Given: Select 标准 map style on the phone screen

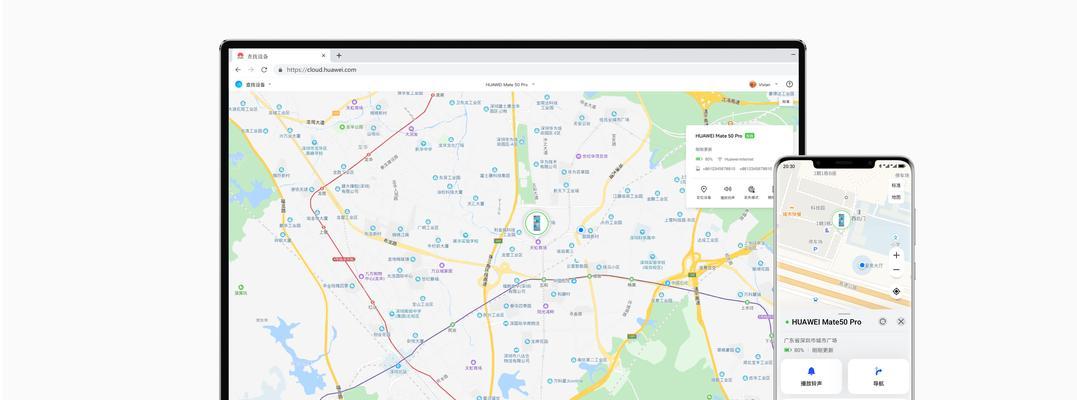Looking at the screenshot, I should (896, 185).
